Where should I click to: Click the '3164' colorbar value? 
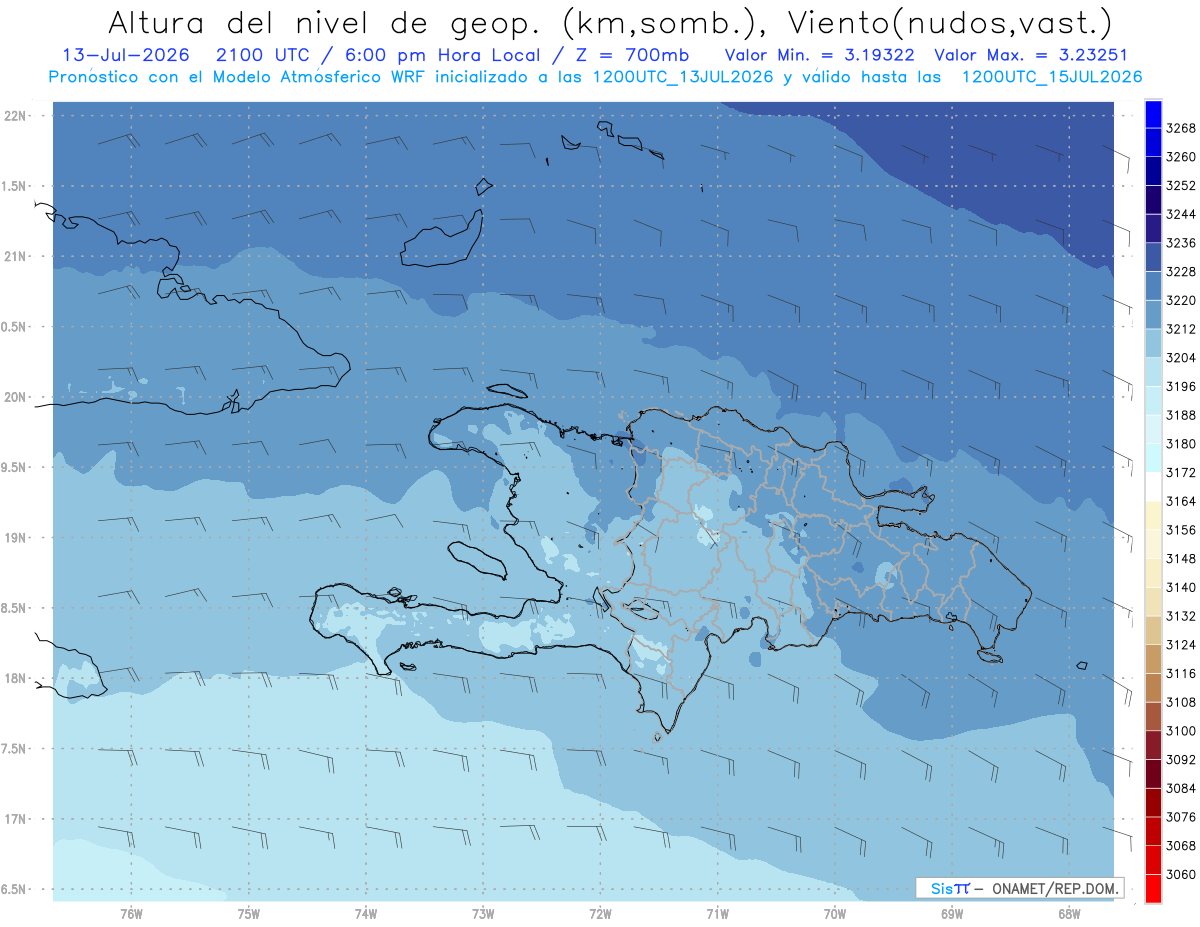(1181, 501)
